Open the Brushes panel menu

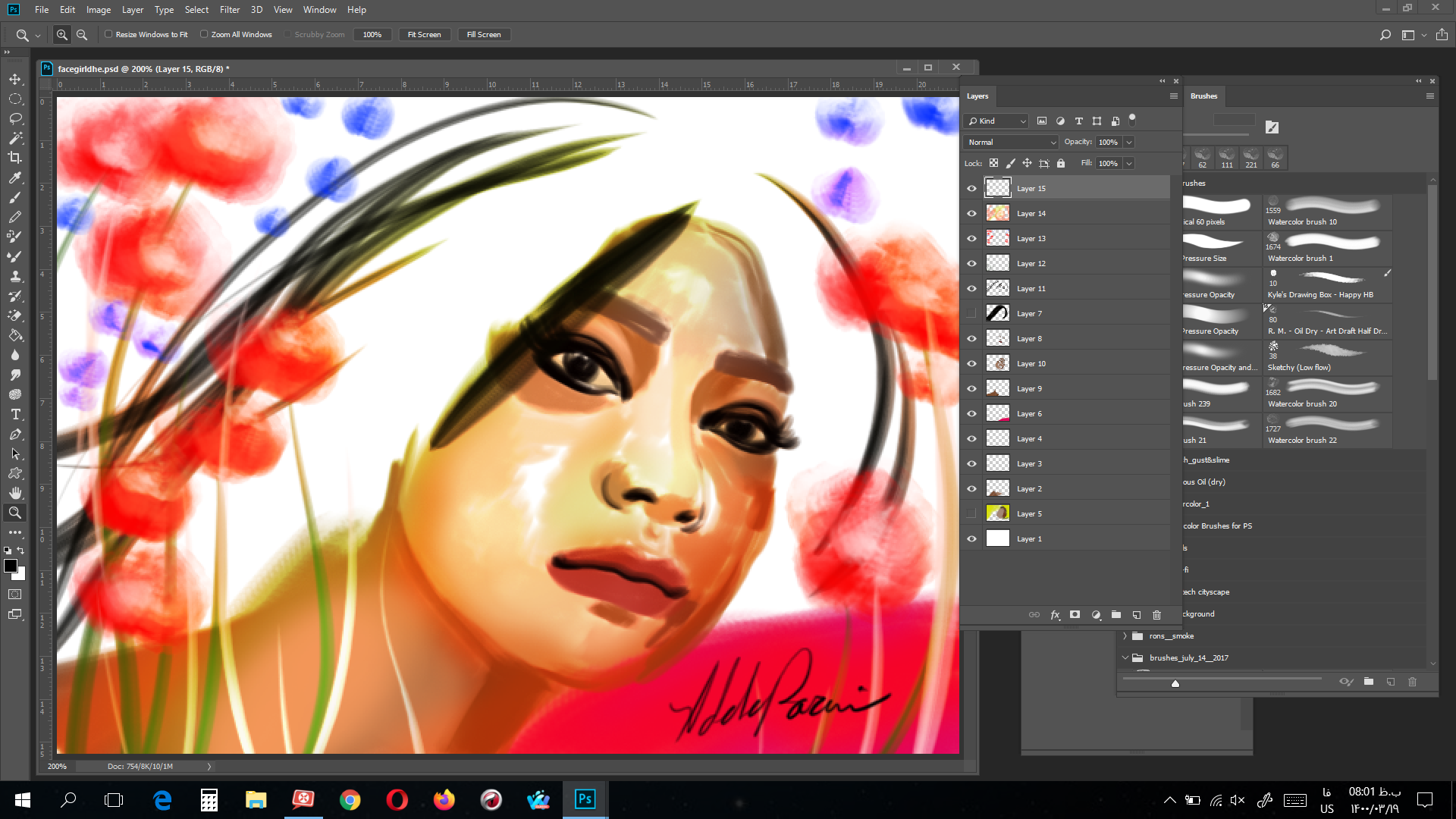(x=1430, y=96)
